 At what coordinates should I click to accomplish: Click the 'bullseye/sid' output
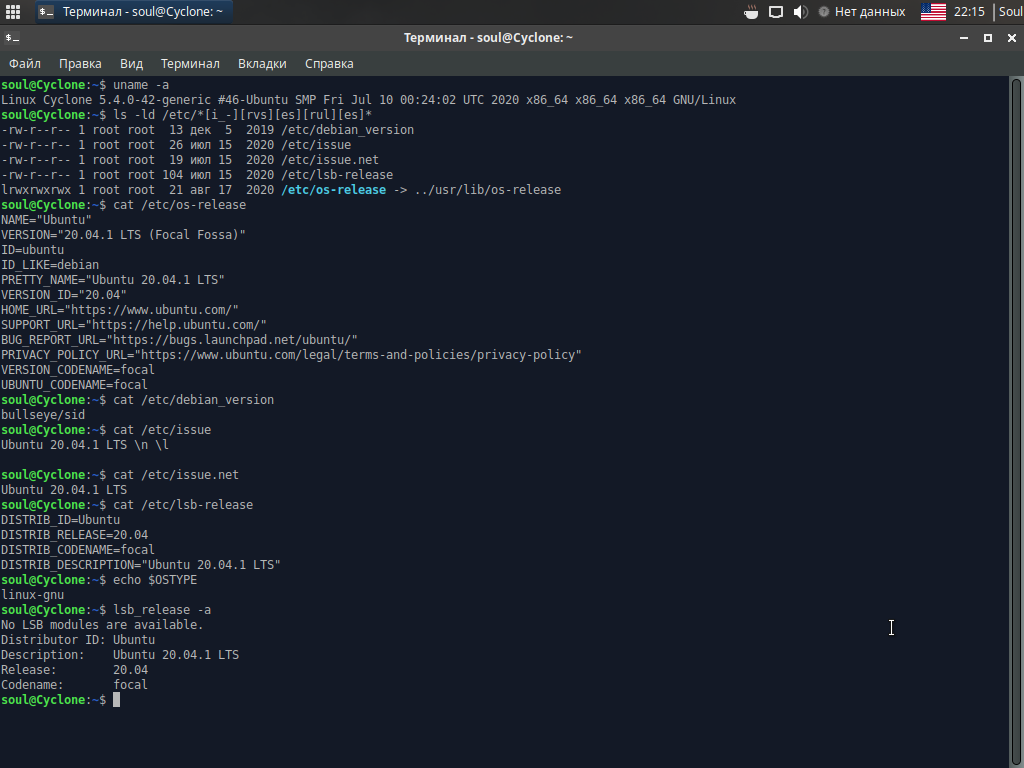pyautogui.click(x=43, y=415)
